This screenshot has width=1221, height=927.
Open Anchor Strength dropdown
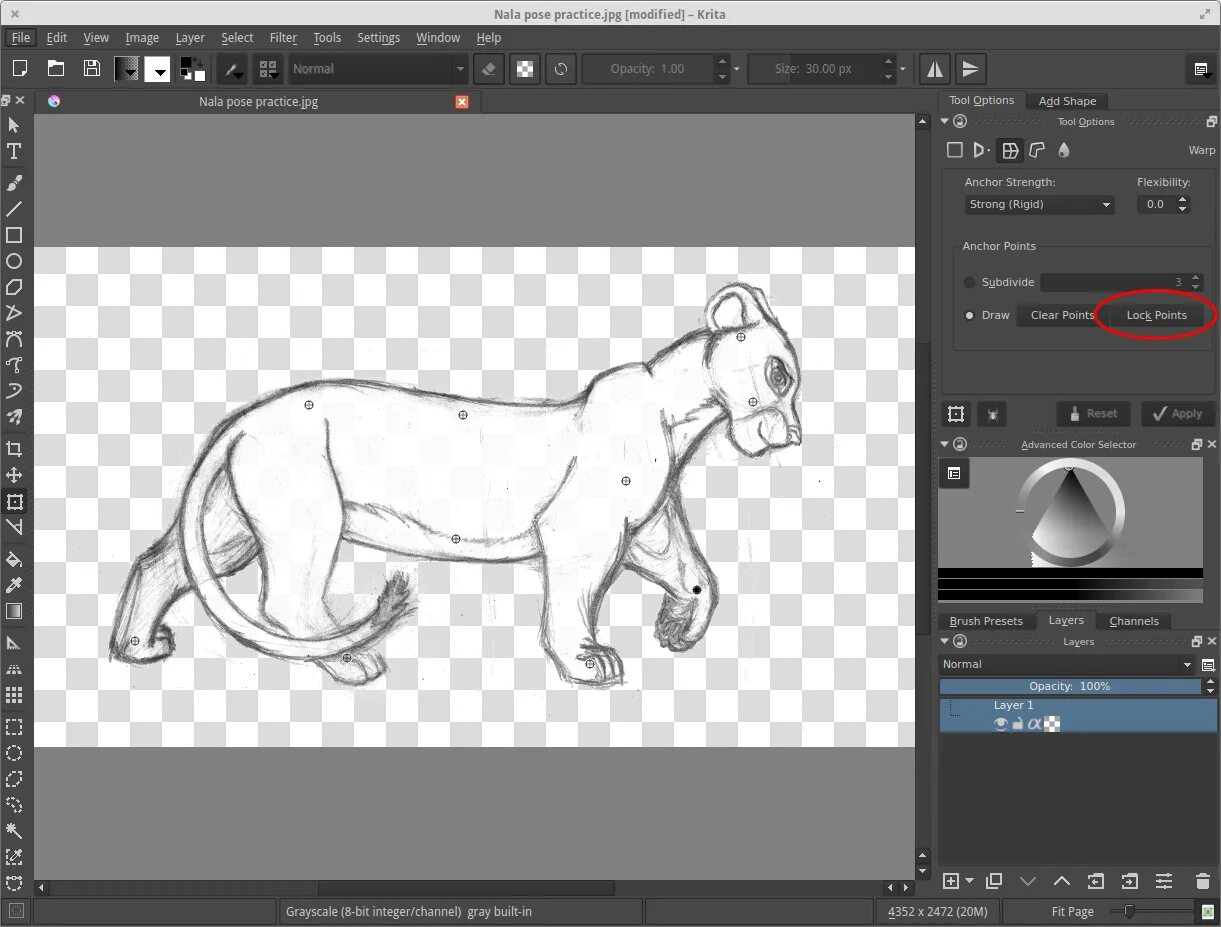click(1039, 204)
